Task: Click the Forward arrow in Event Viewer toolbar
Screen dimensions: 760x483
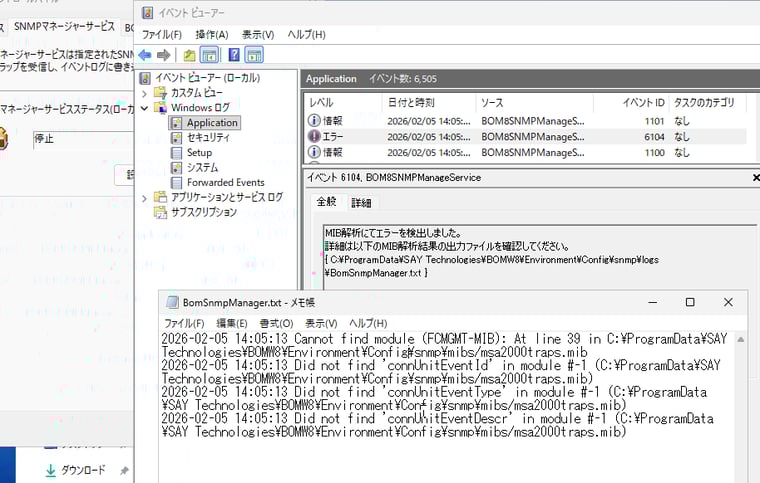Action: (x=163, y=55)
